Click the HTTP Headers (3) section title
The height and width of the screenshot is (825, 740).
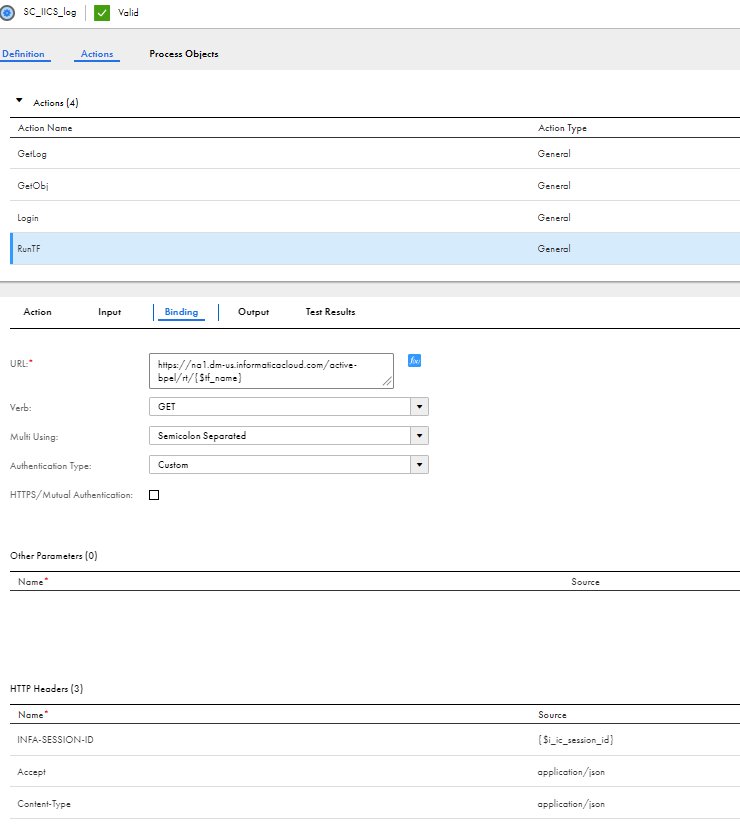46,688
